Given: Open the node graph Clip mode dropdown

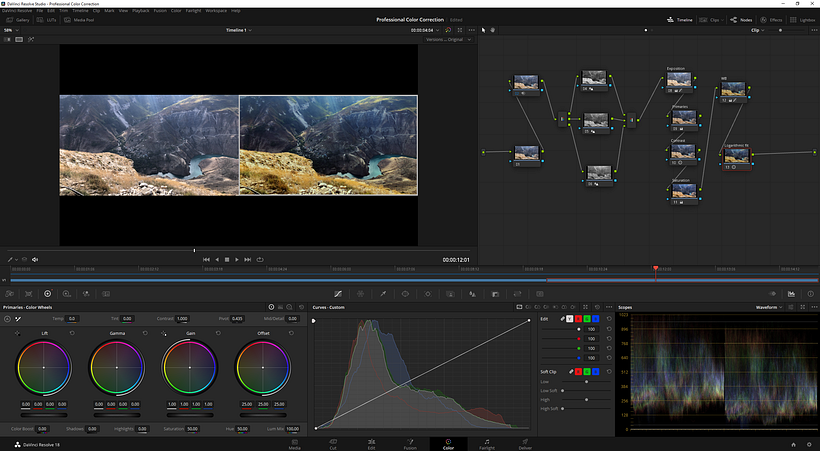Looking at the screenshot, I should [757, 30].
